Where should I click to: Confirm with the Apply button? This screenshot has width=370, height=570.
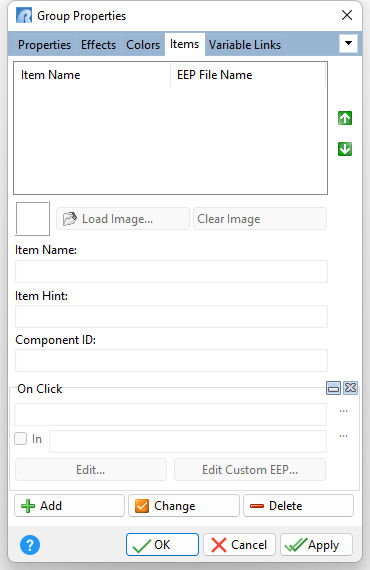316,545
